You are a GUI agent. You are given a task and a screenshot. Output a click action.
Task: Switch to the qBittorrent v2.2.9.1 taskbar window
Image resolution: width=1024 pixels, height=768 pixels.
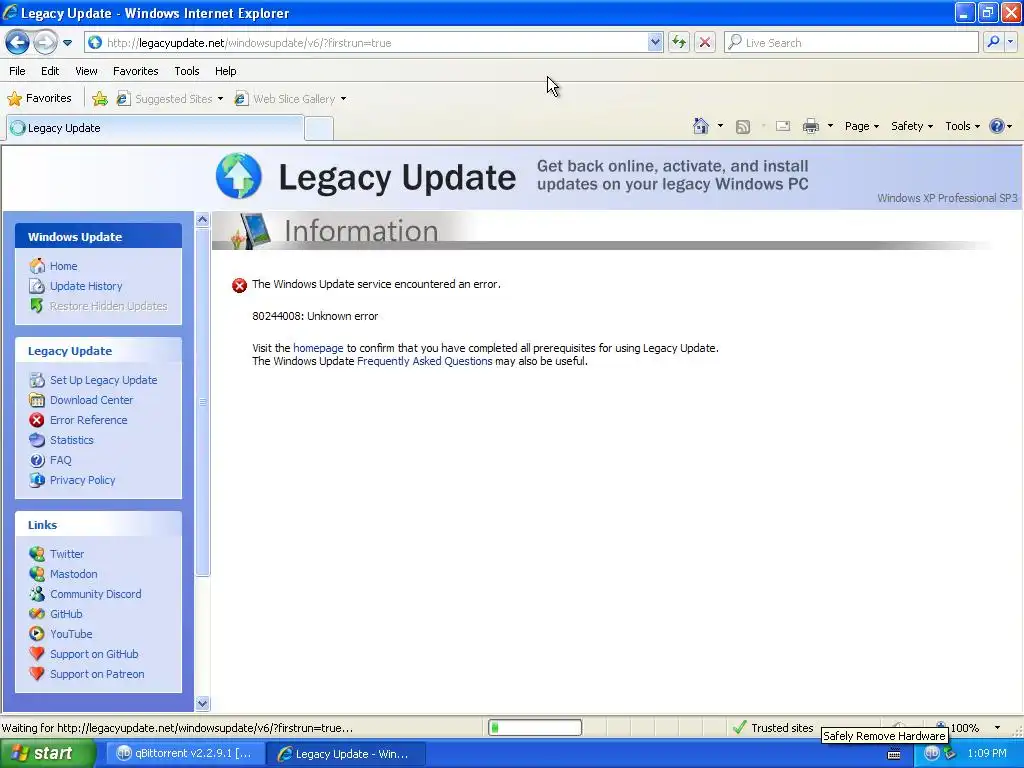[x=185, y=754]
